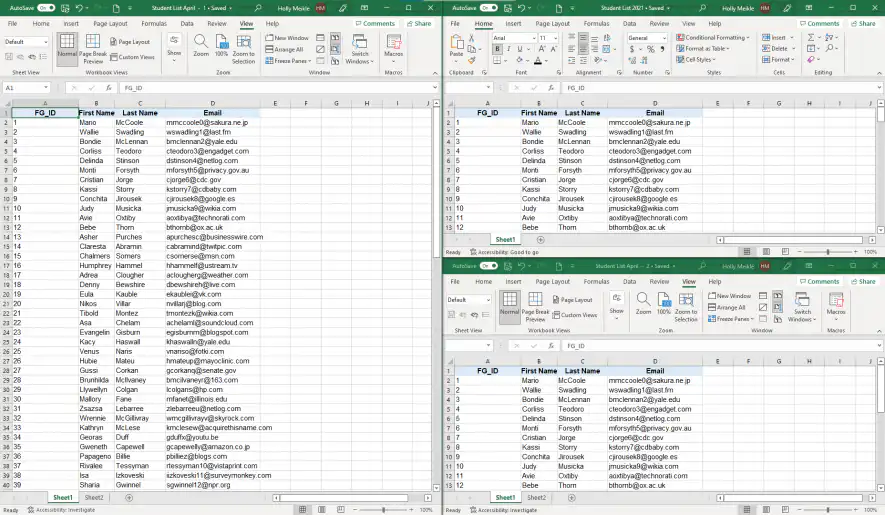
Task: Click Split window icon in April - 1 window
Action: pos(320,38)
